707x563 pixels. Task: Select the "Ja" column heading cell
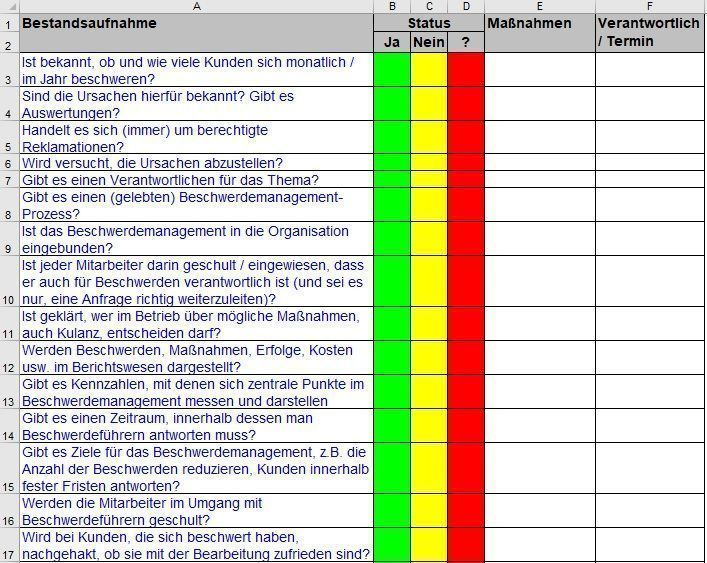[x=392, y=42]
